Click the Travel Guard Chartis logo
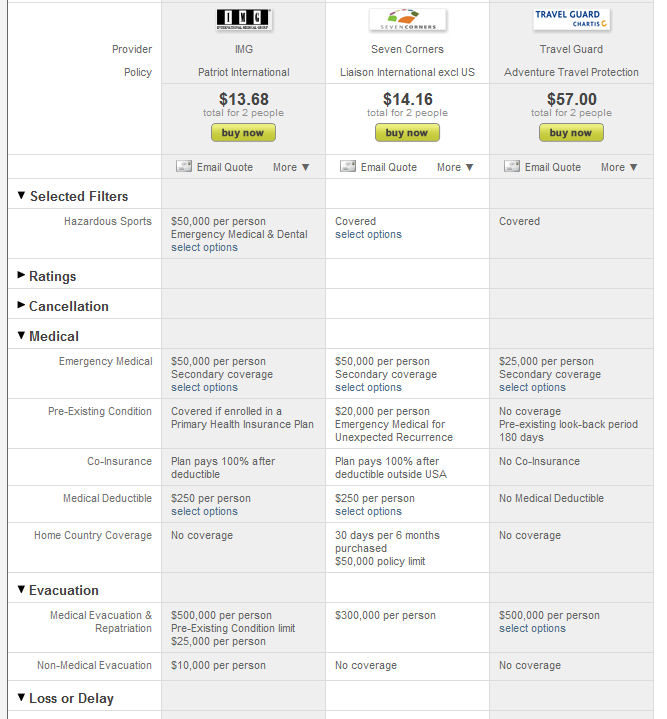The height and width of the screenshot is (719, 667). [571, 20]
